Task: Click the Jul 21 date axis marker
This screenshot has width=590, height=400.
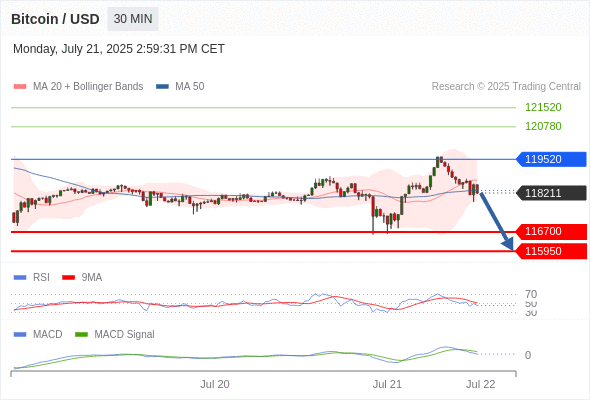Action: click(387, 384)
